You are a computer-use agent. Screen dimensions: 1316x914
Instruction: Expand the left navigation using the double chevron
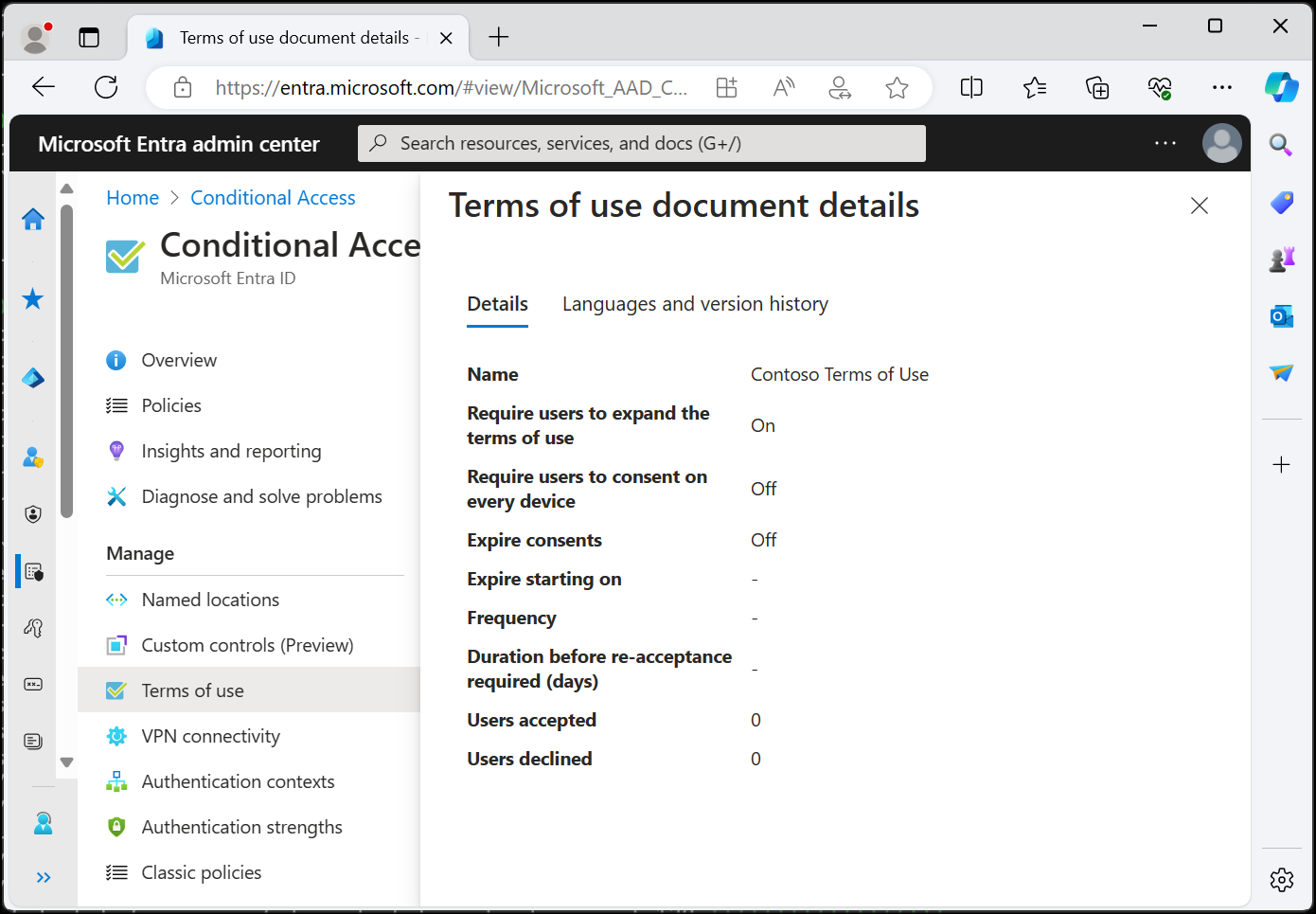tap(43, 877)
